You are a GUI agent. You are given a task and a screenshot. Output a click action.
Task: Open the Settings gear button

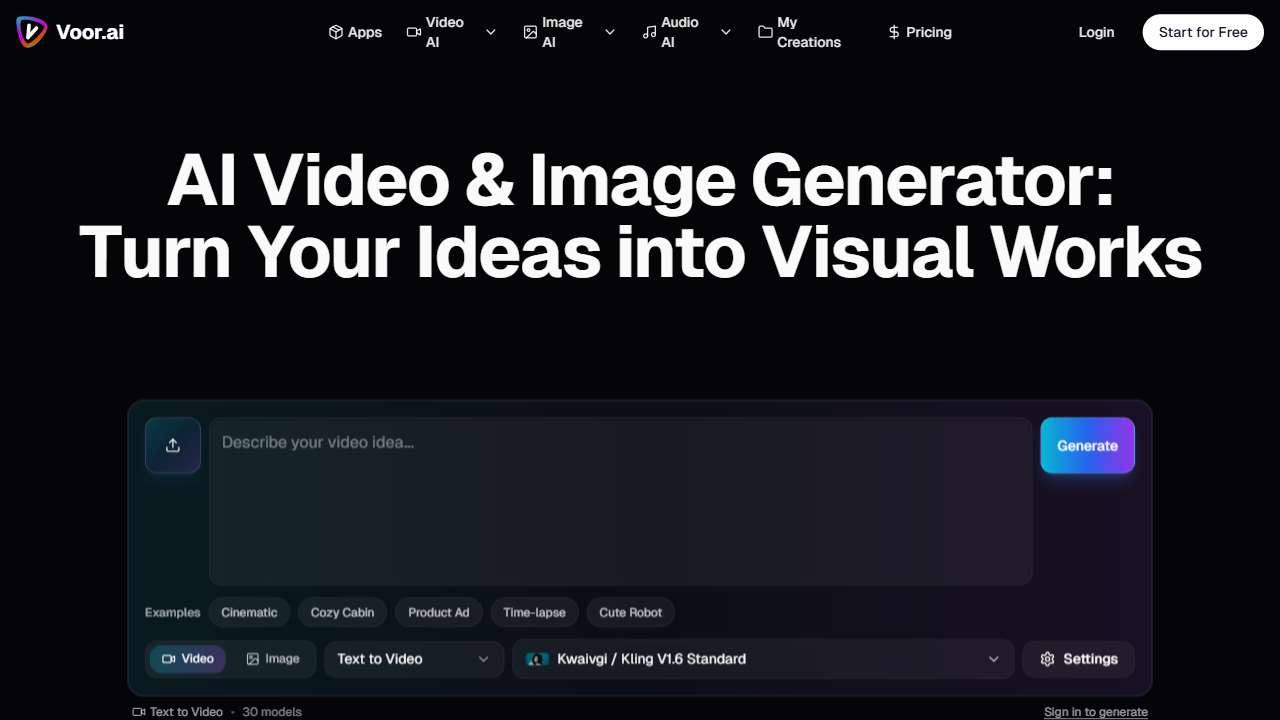click(x=1078, y=659)
